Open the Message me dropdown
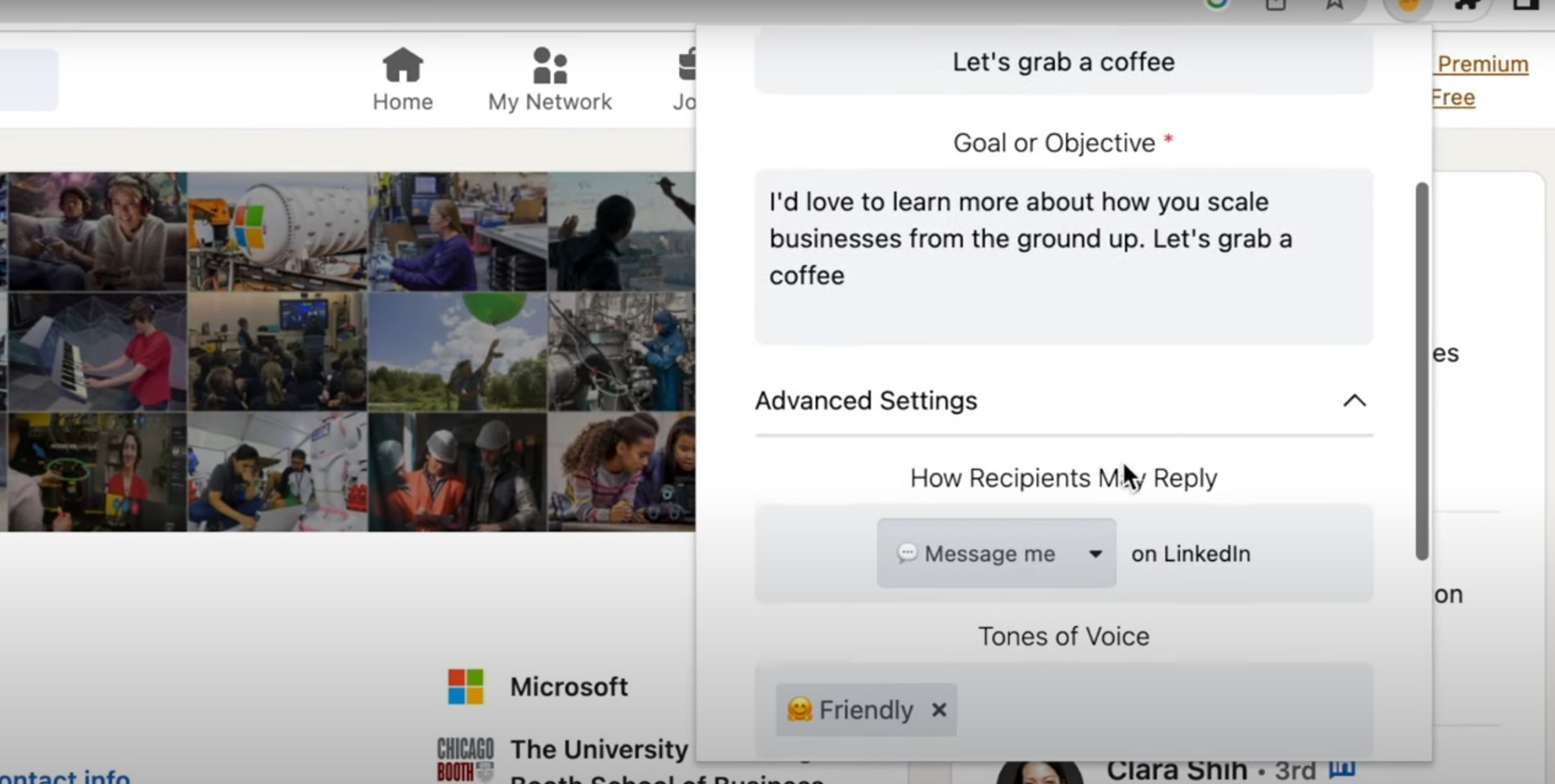 tap(996, 553)
